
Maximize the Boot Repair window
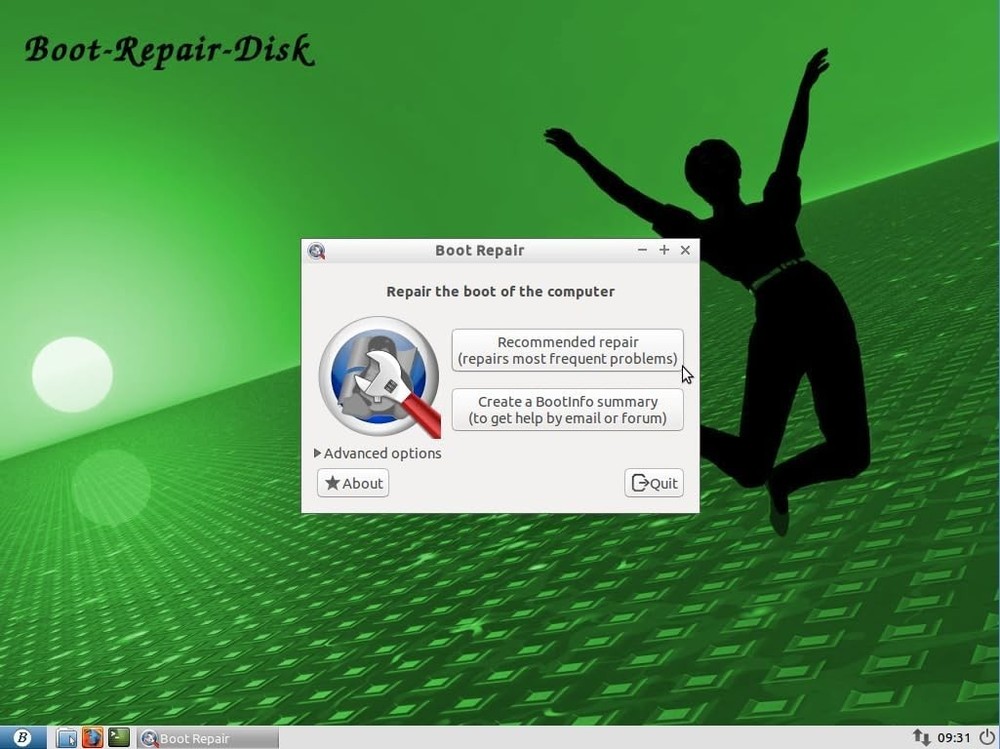click(664, 250)
